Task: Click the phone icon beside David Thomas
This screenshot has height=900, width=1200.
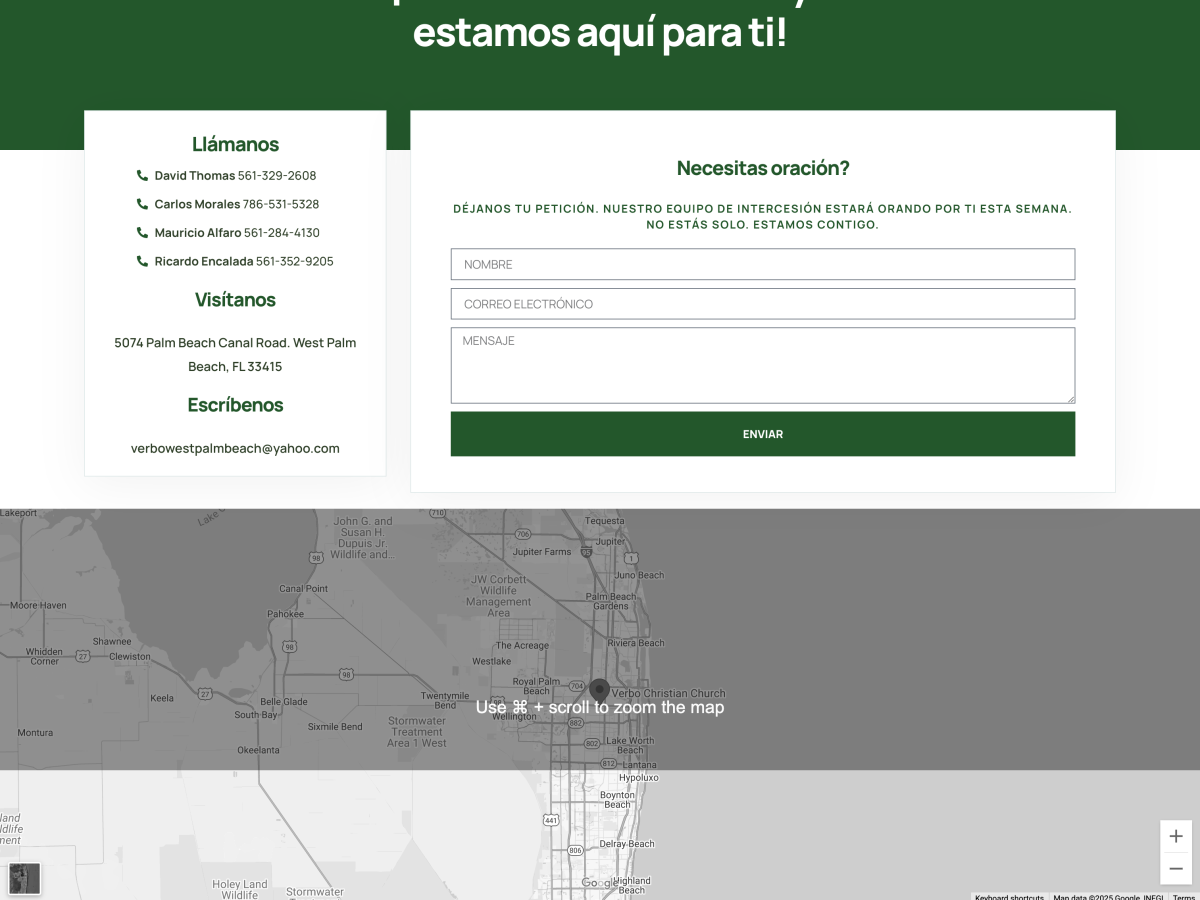Action: pyautogui.click(x=142, y=175)
